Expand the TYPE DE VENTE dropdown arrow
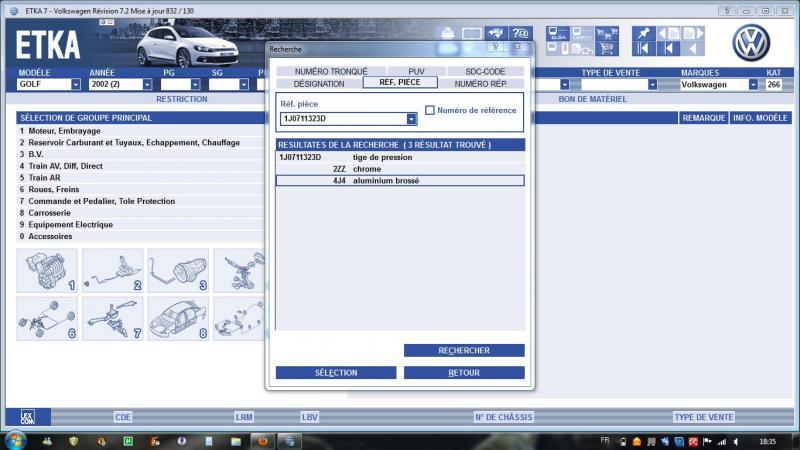Image resolution: width=800 pixels, height=450 pixels. (x=652, y=85)
